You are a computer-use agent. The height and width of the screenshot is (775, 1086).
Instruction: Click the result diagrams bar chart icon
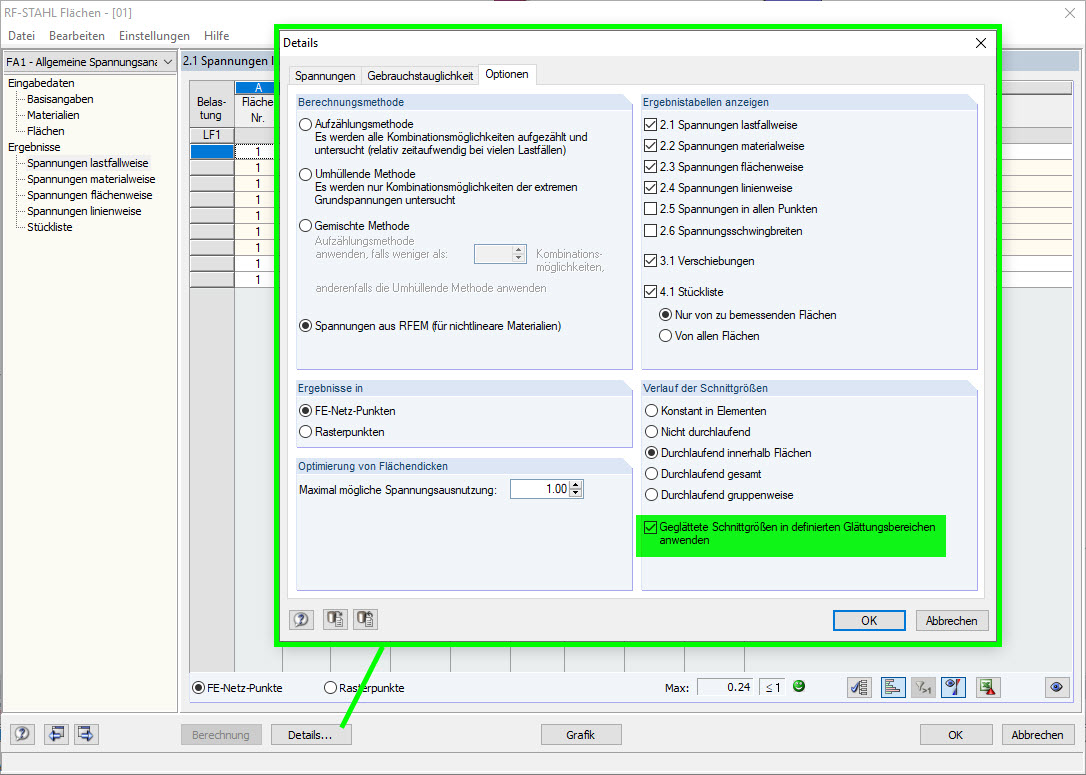pos(893,687)
